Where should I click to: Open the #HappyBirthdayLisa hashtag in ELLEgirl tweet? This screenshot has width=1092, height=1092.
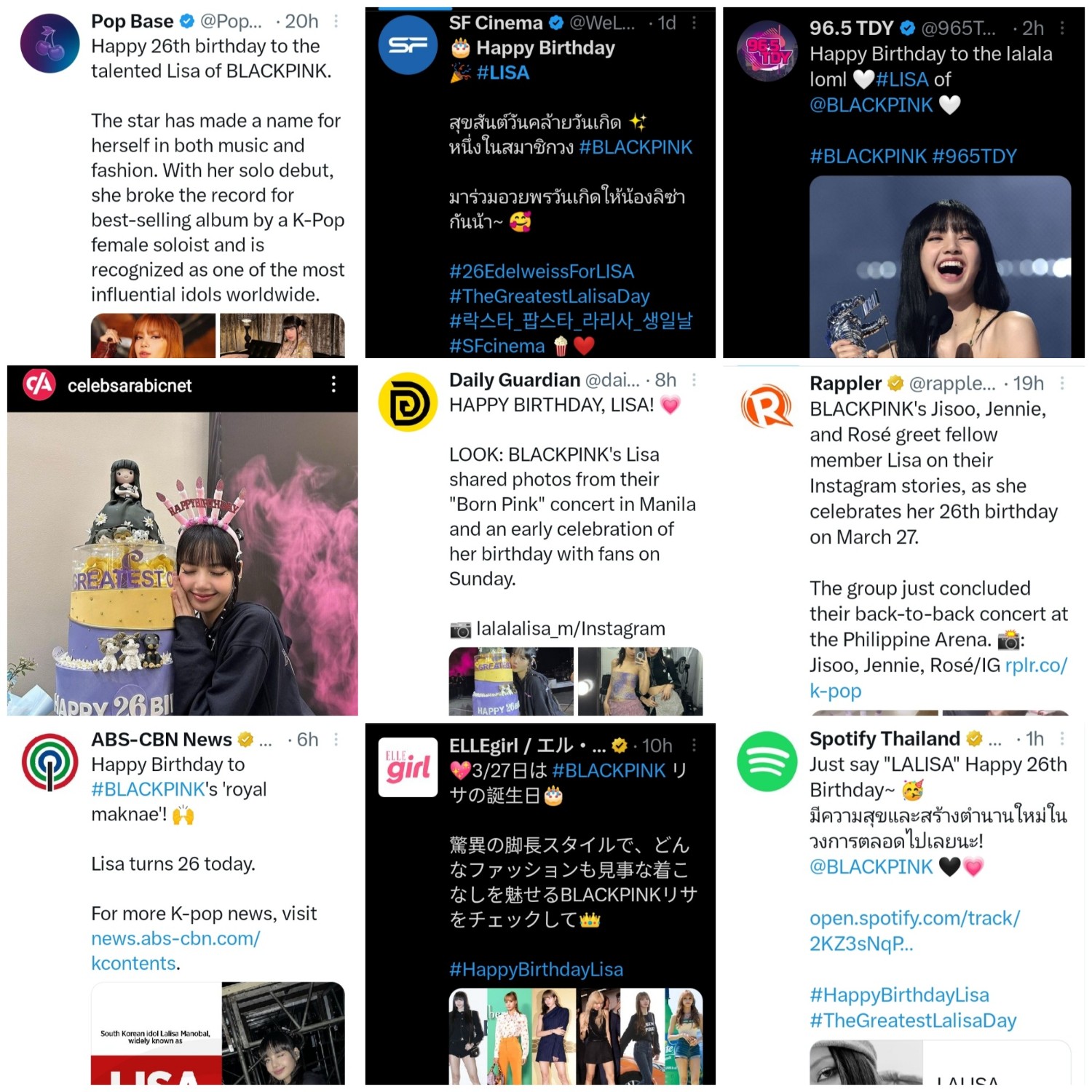(x=536, y=970)
